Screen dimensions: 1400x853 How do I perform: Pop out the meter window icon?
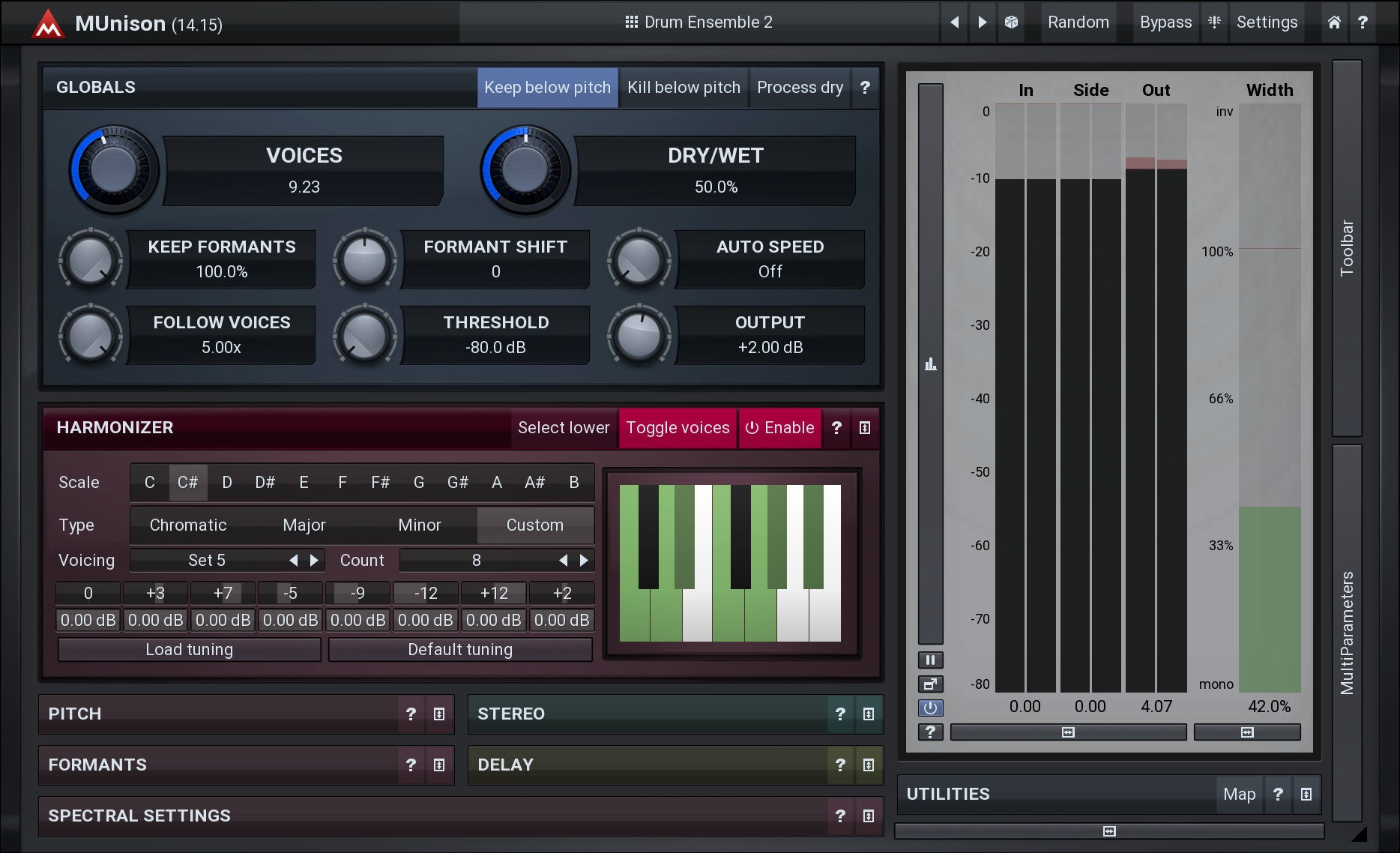[930, 684]
